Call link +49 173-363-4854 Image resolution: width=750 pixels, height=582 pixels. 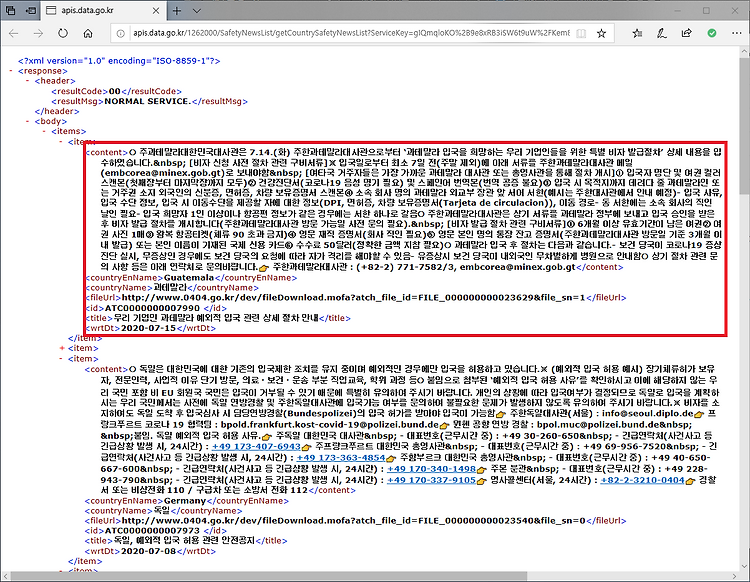[341, 457]
